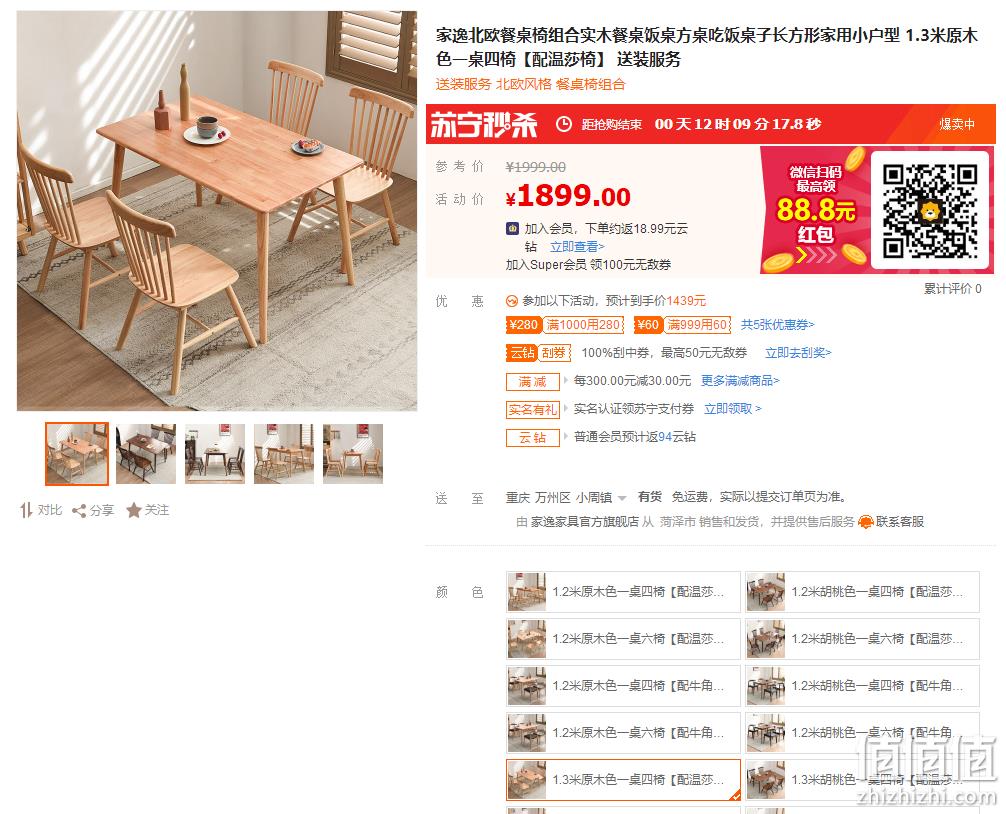Expand 更多满减商品 link
This screenshot has height=814, width=1006.
(740, 381)
